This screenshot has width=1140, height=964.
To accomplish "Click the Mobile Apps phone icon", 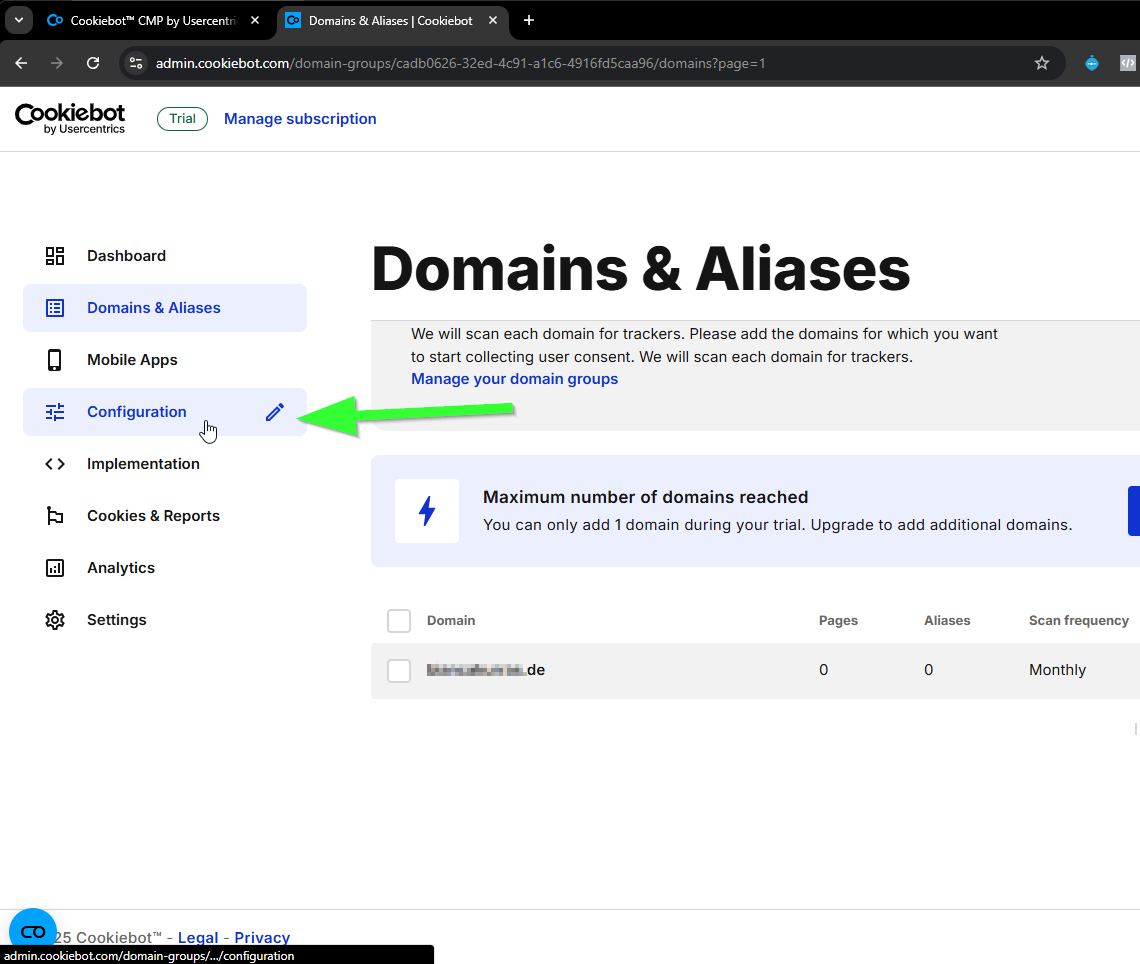I will click(55, 360).
